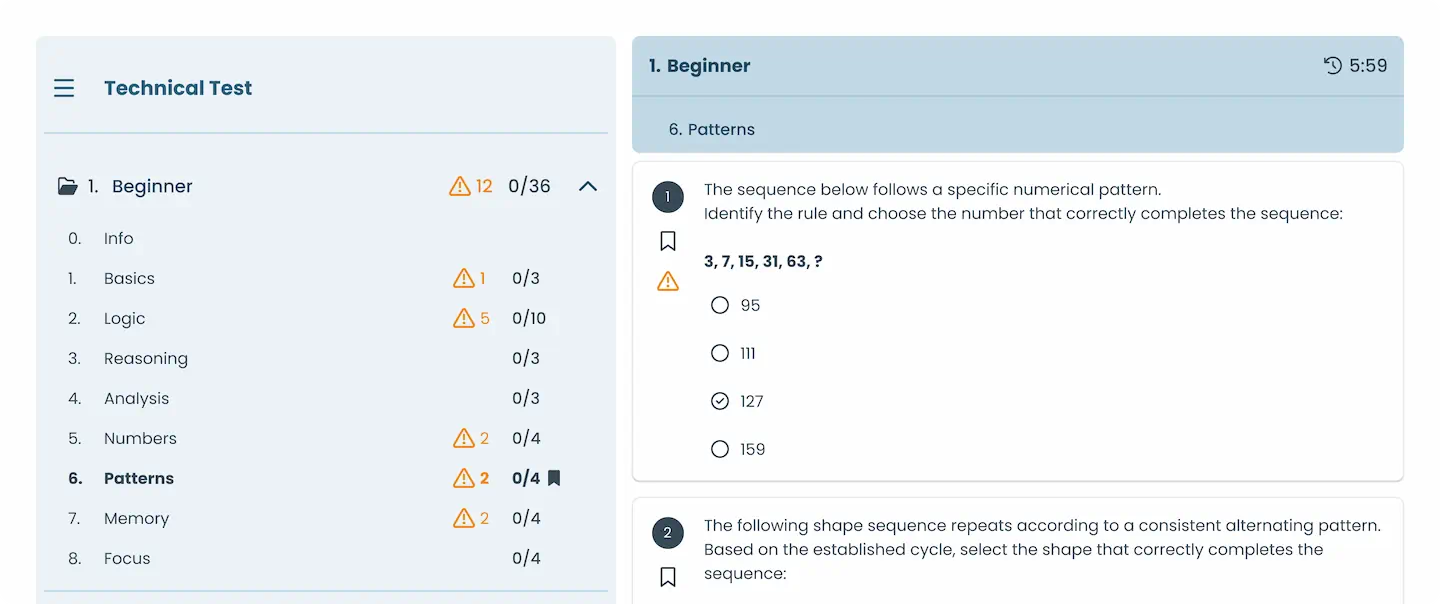Image resolution: width=1440 pixels, height=604 pixels.
Task: Click the Technical Test title
Action: pos(178,88)
